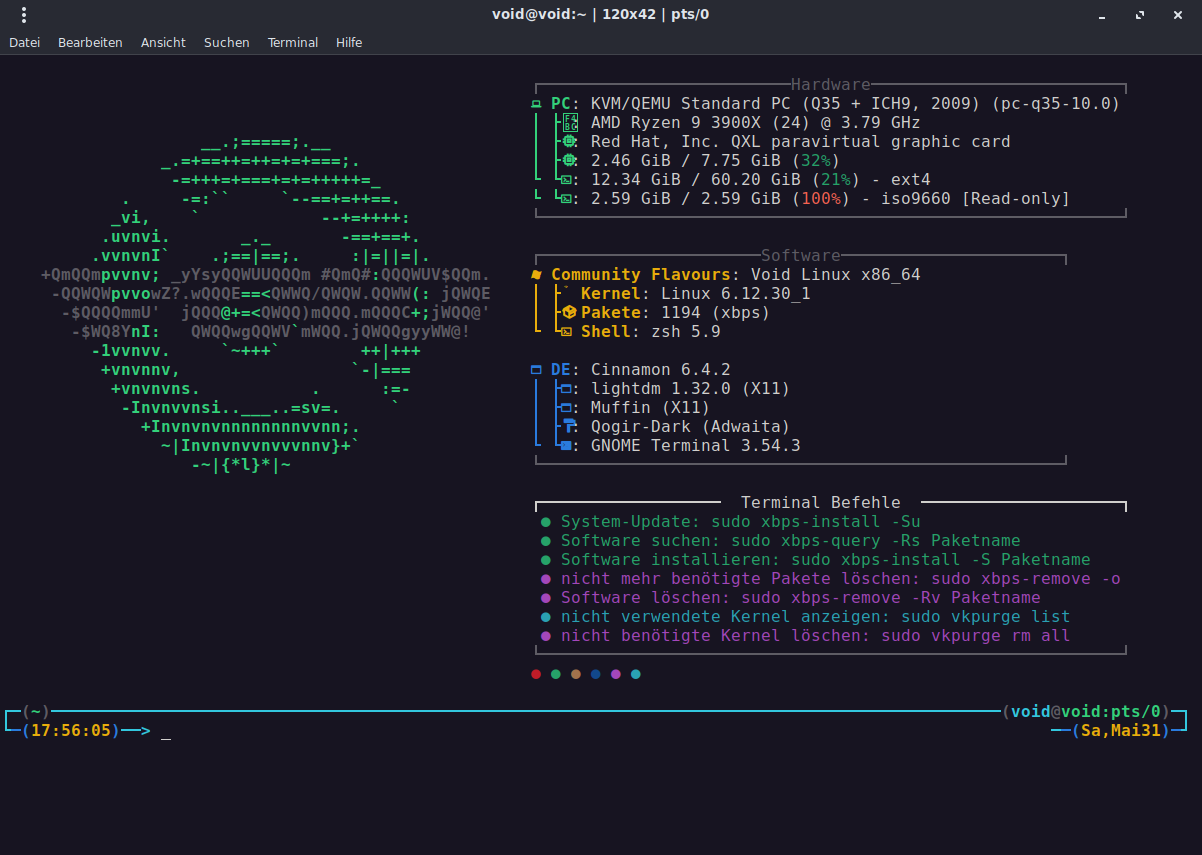Click the disk icon beside 12.34 GiB

tap(566, 180)
